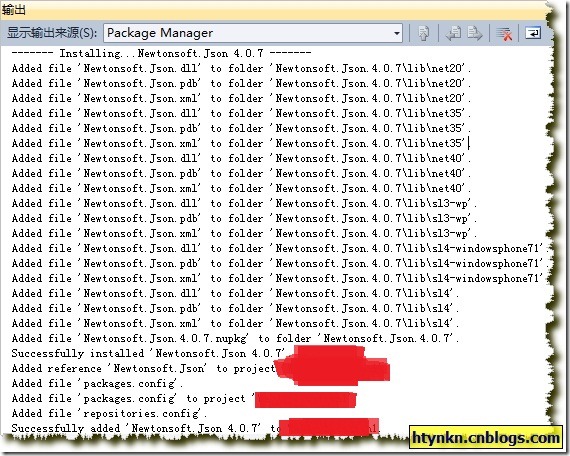Screen dimensions: 570x456
Task: Select line adding Newtonsoft.Json.dll to lib\net35
Action: coord(241,113)
